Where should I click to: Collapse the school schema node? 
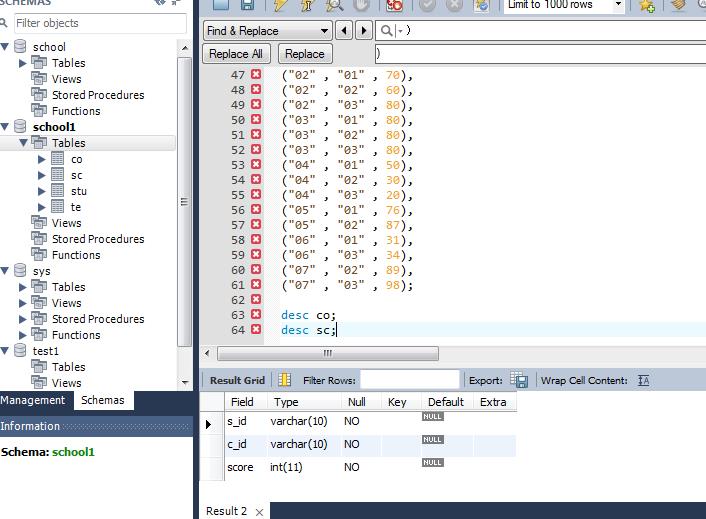click(x=5, y=46)
